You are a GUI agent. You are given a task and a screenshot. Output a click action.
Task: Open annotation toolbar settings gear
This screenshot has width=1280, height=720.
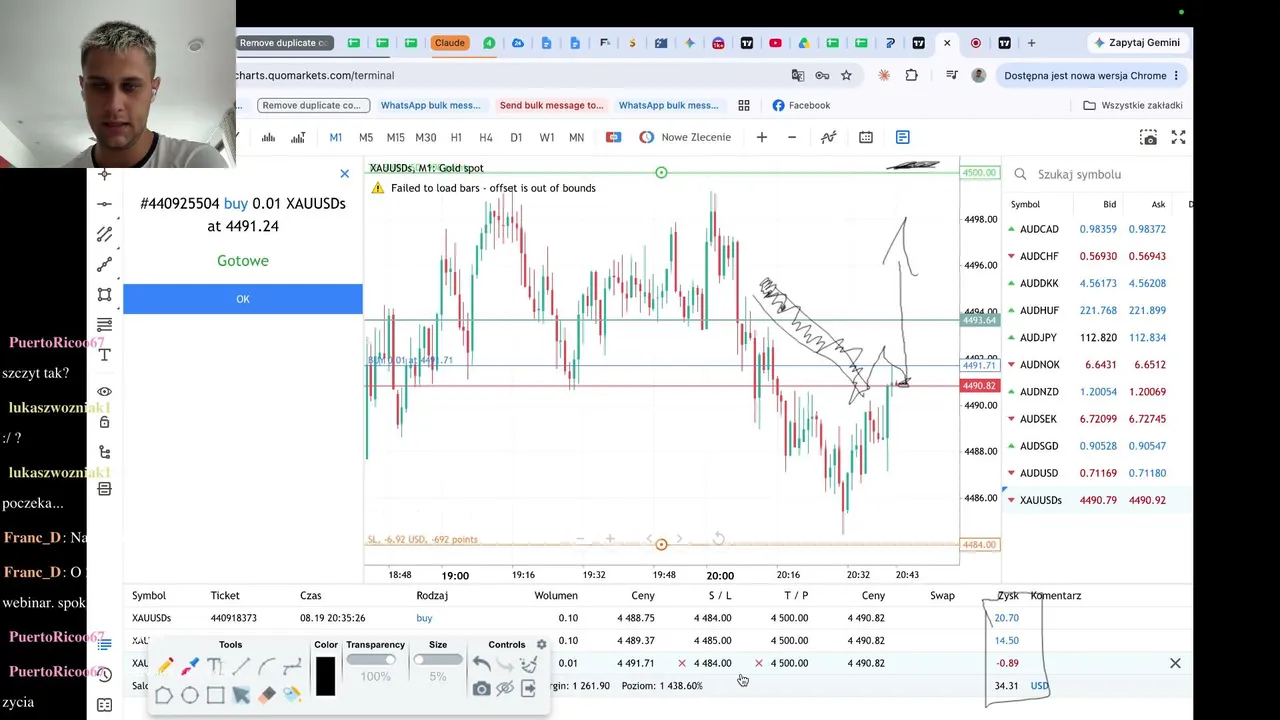click(541, 645)
